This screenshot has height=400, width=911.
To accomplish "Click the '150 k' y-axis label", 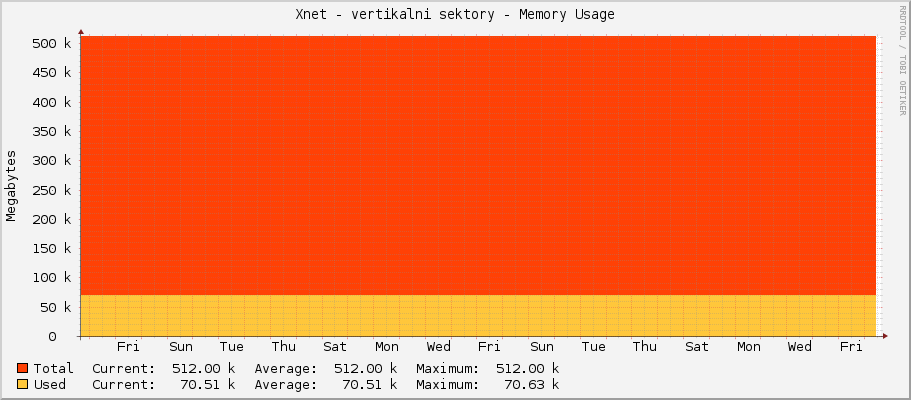I will click(x=52, y=248).
